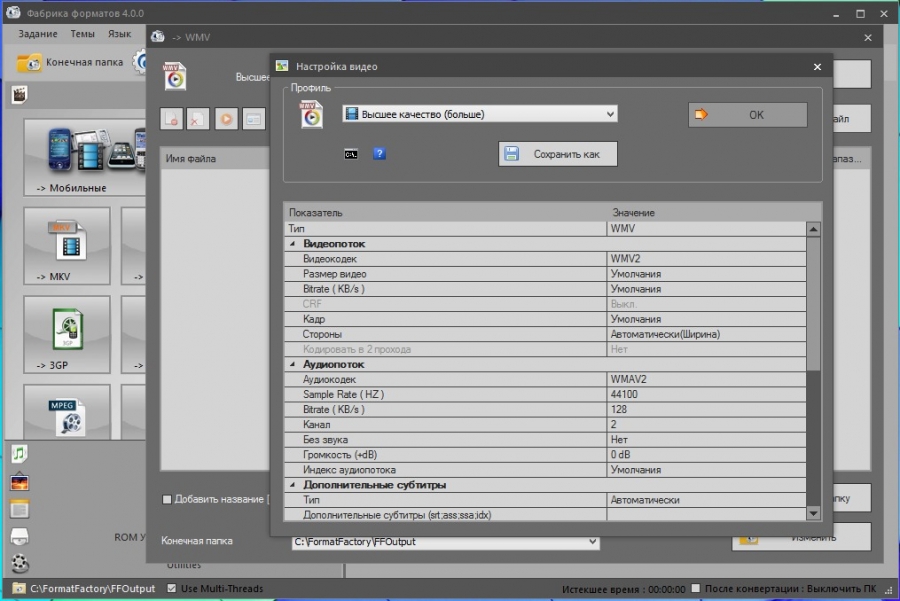Choose the 3GP conversion tile

[x=67, y=334]
